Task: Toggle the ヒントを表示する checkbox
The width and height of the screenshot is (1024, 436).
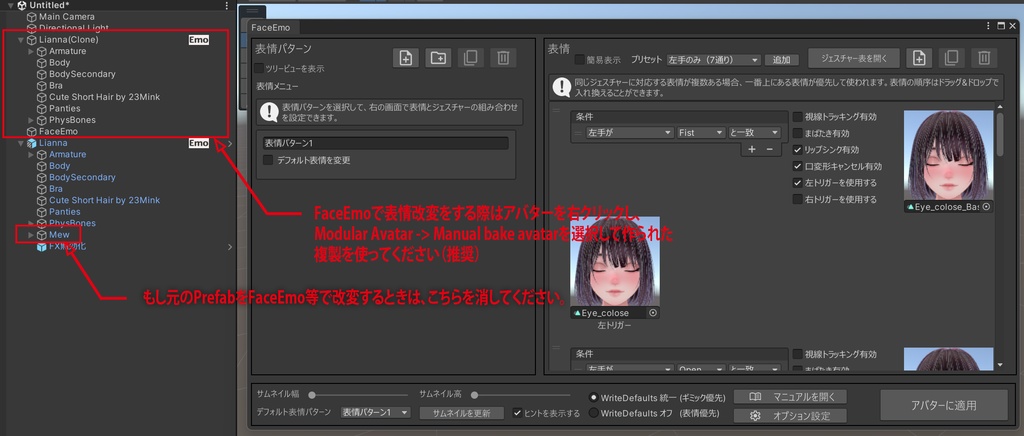Action: (517, 413)
